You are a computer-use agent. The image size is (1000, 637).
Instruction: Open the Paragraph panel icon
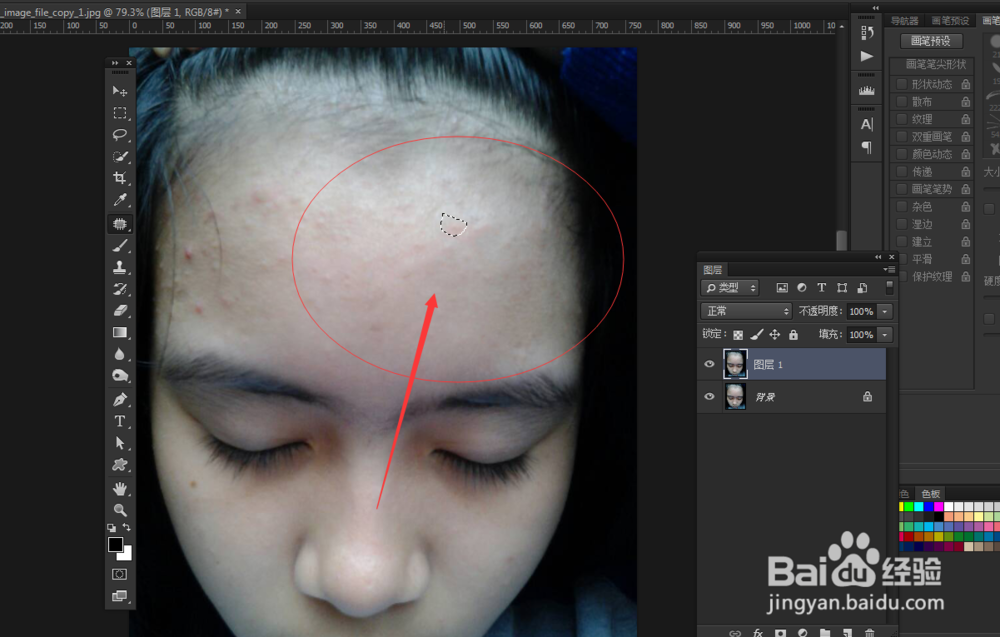867,147
